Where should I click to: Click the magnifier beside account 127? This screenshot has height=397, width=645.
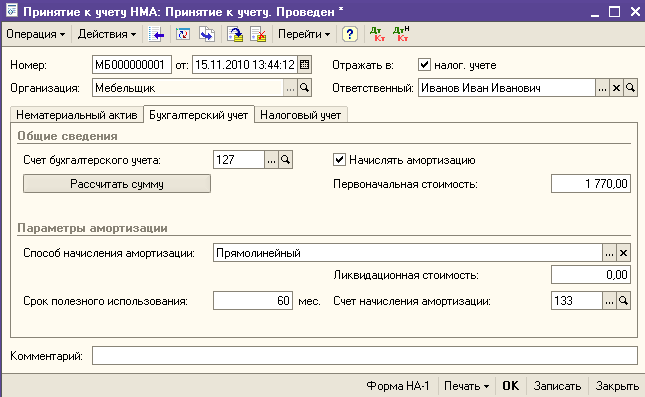(285, 160)
